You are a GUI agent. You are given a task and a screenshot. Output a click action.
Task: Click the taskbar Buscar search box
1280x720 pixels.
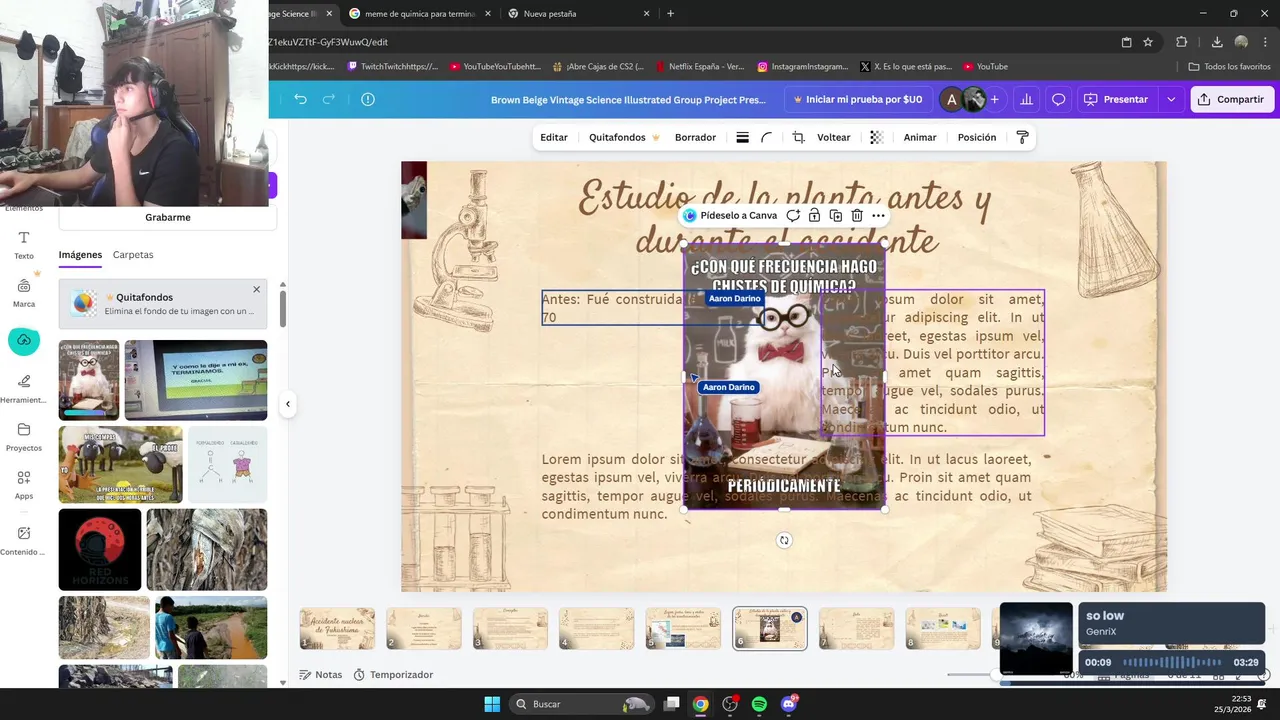[581, 704]
